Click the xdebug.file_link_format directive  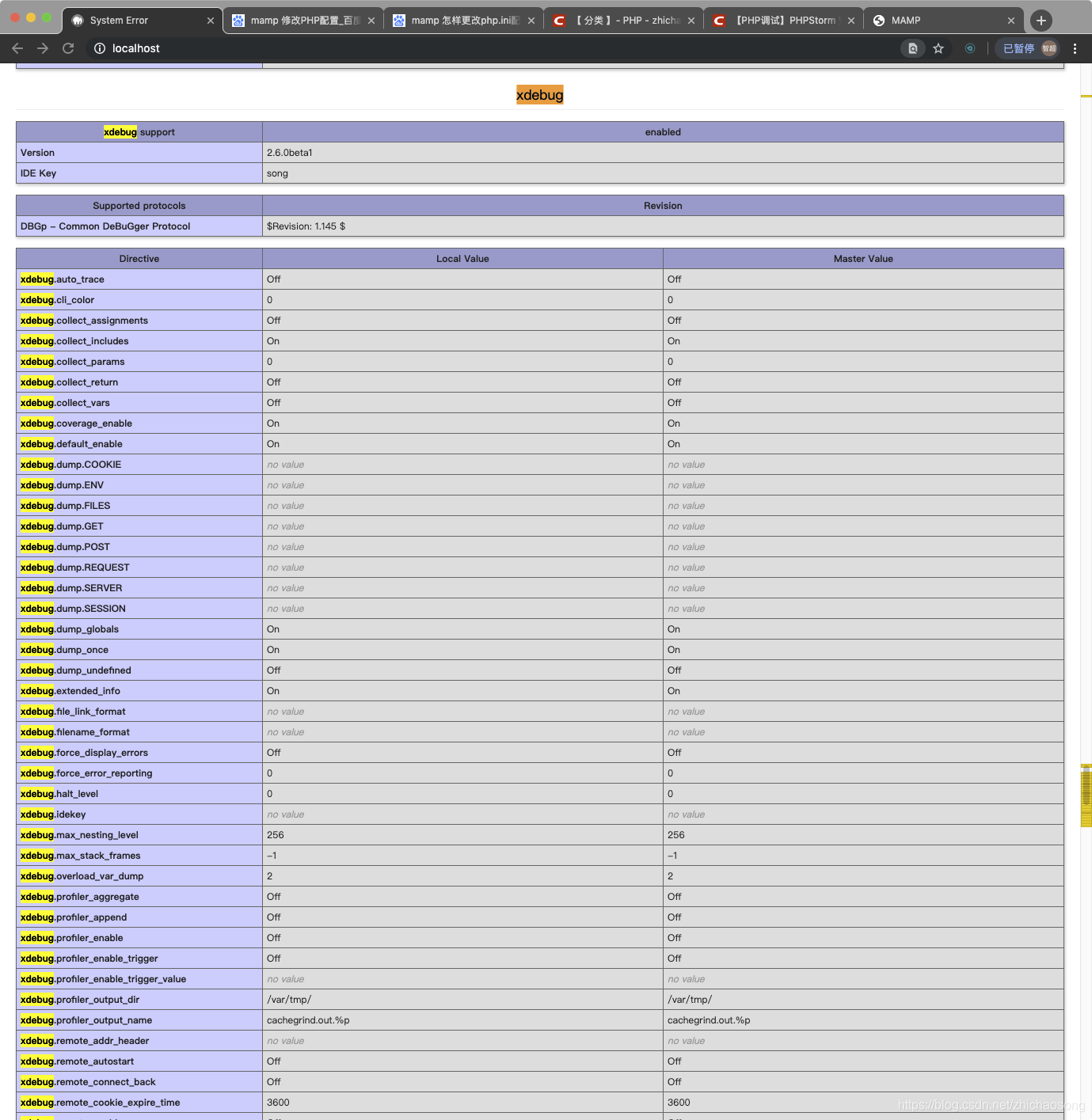point(73,712)
